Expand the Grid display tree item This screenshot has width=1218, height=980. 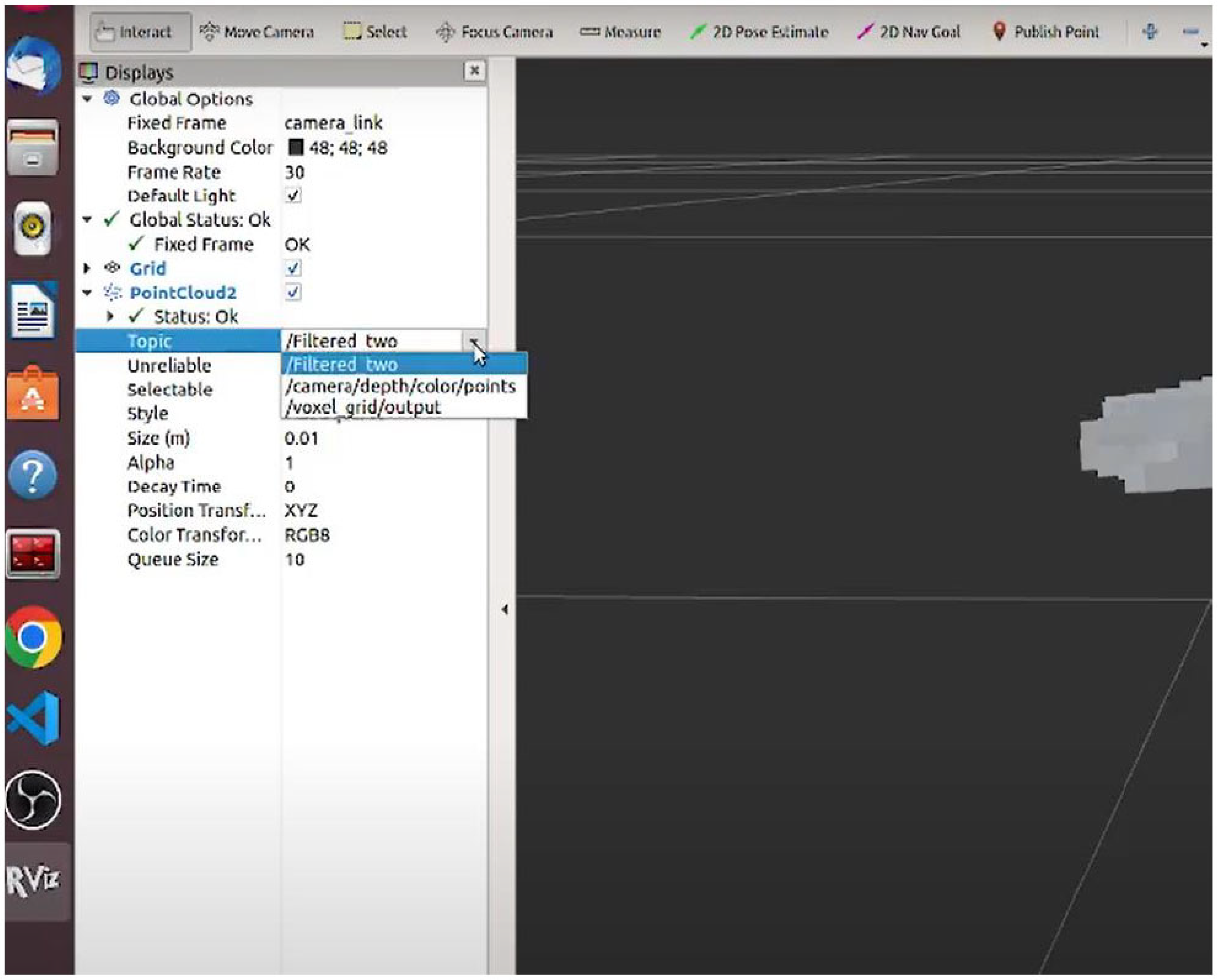(87, 268)
